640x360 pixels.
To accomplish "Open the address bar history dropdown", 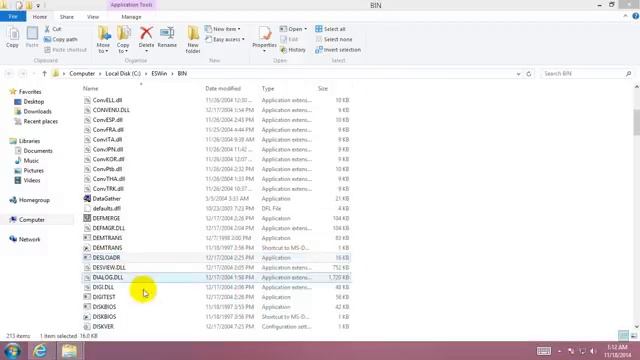I will (518, 74).
